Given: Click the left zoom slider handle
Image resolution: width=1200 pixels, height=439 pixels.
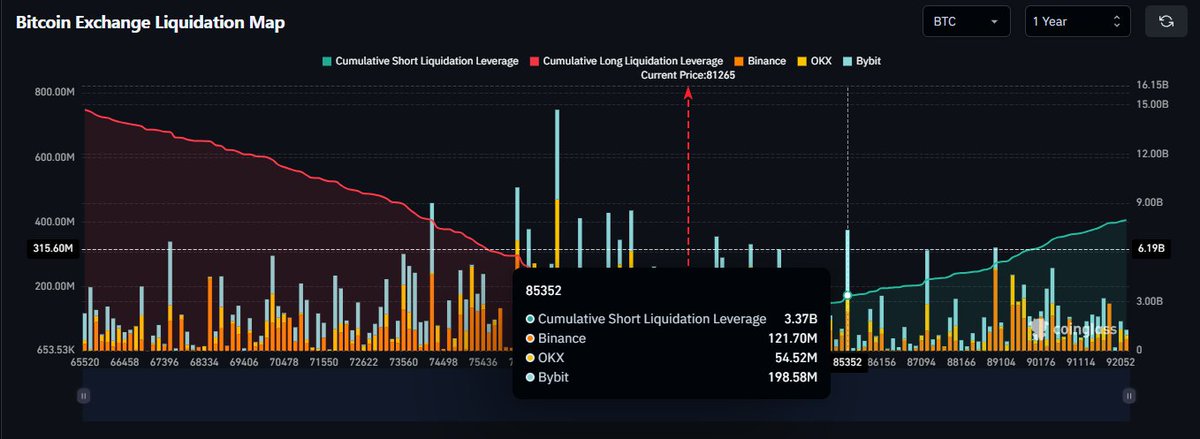Looking at the screenshot, I should pos(83,396).
